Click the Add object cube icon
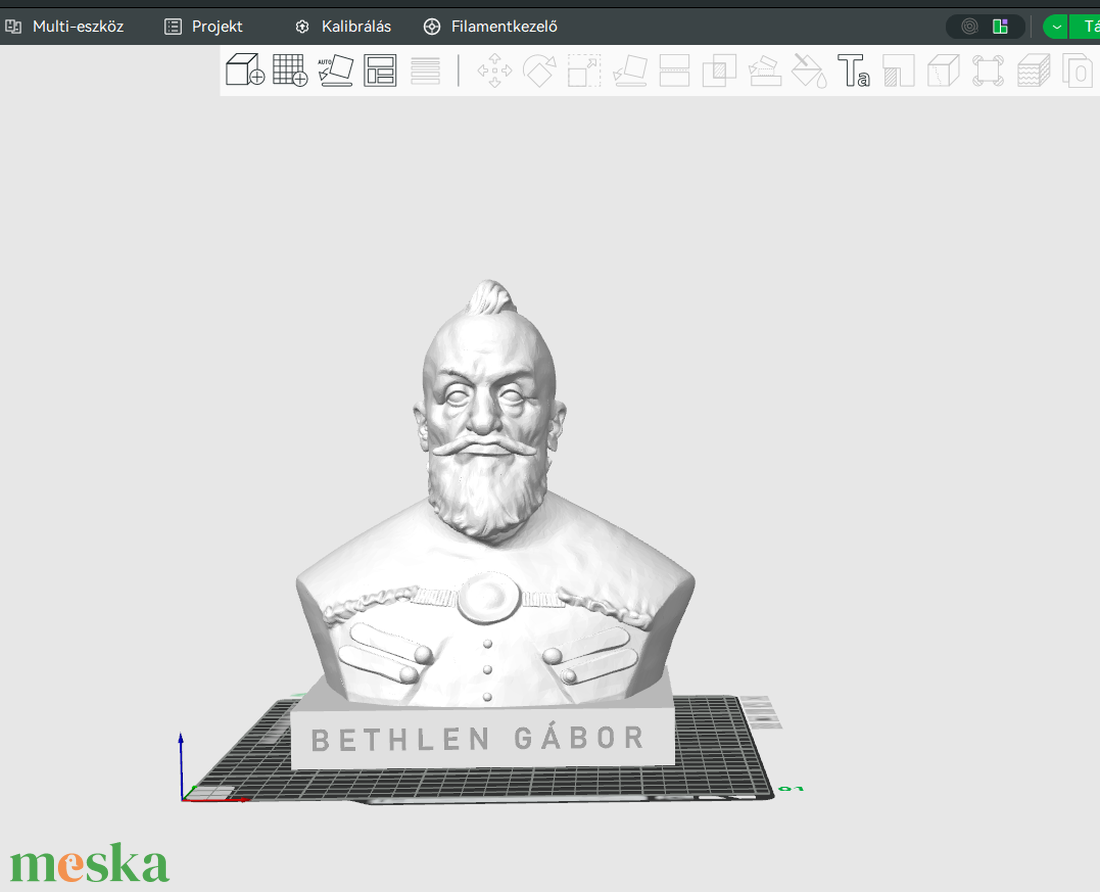This screenshot has width=1100, height=892. click(245, 70)
